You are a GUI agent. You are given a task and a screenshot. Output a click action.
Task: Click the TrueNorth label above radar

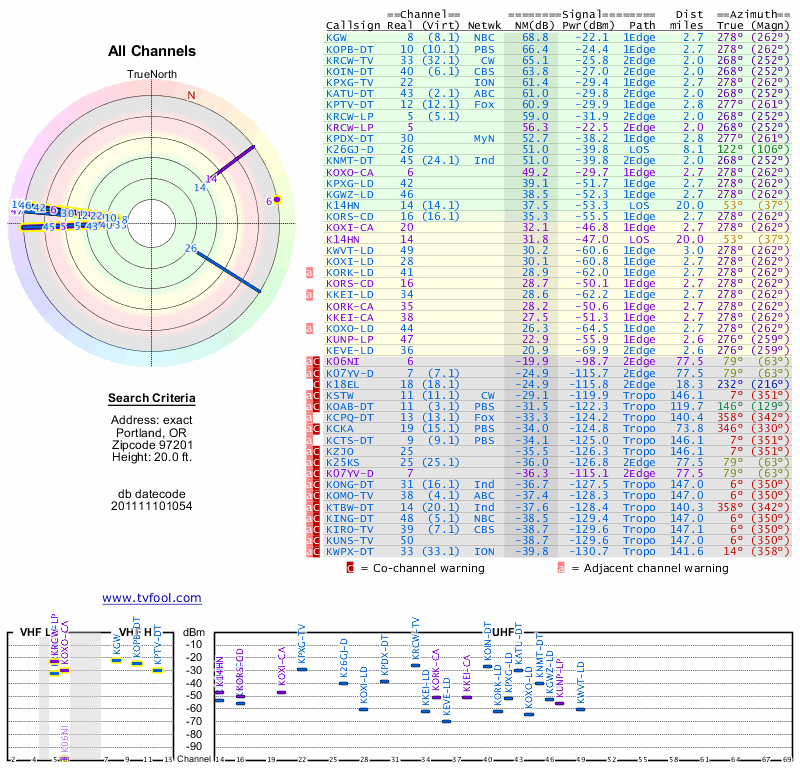coord(152,75)
